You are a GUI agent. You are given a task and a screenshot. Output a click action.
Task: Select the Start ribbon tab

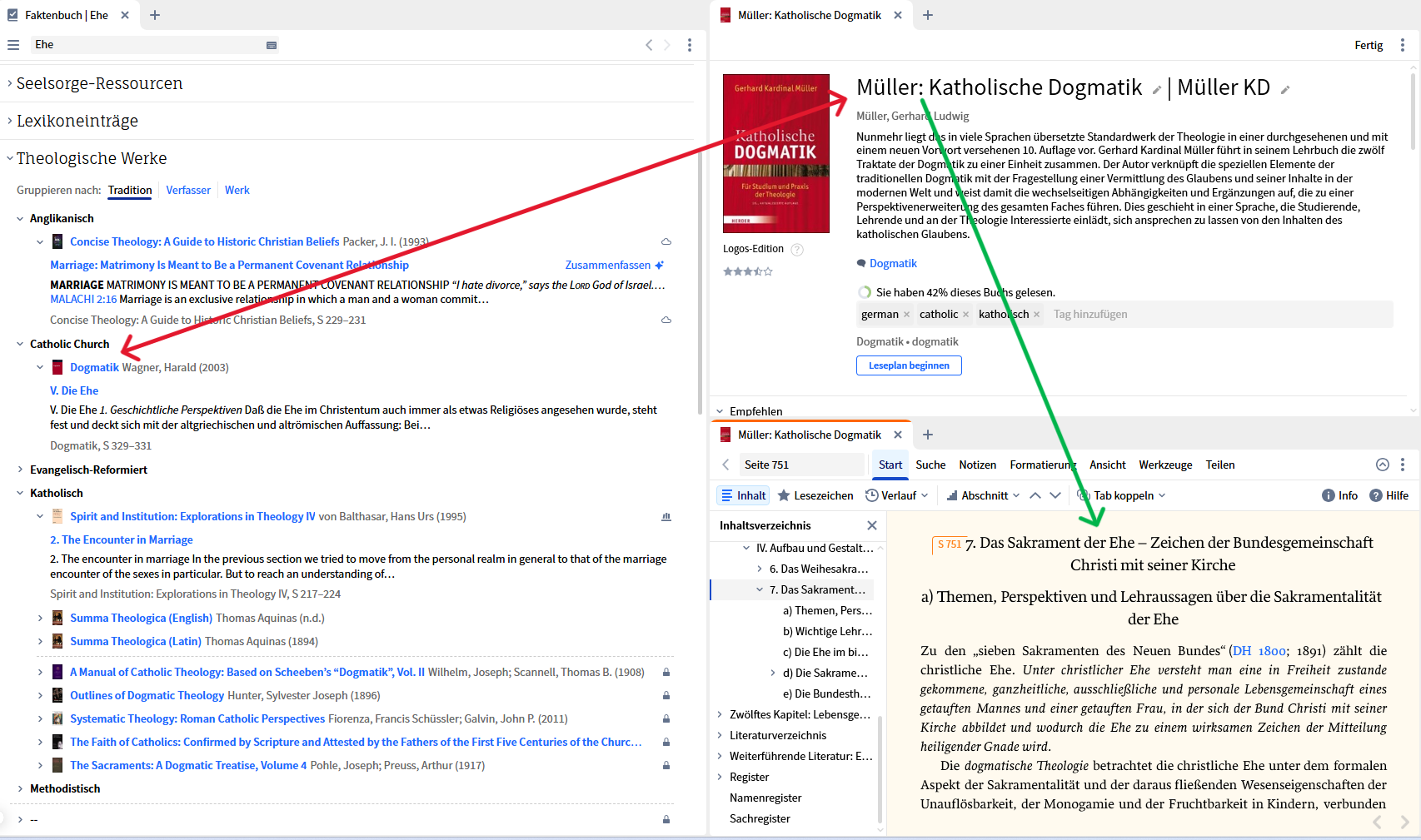click(x=890, y=465)
